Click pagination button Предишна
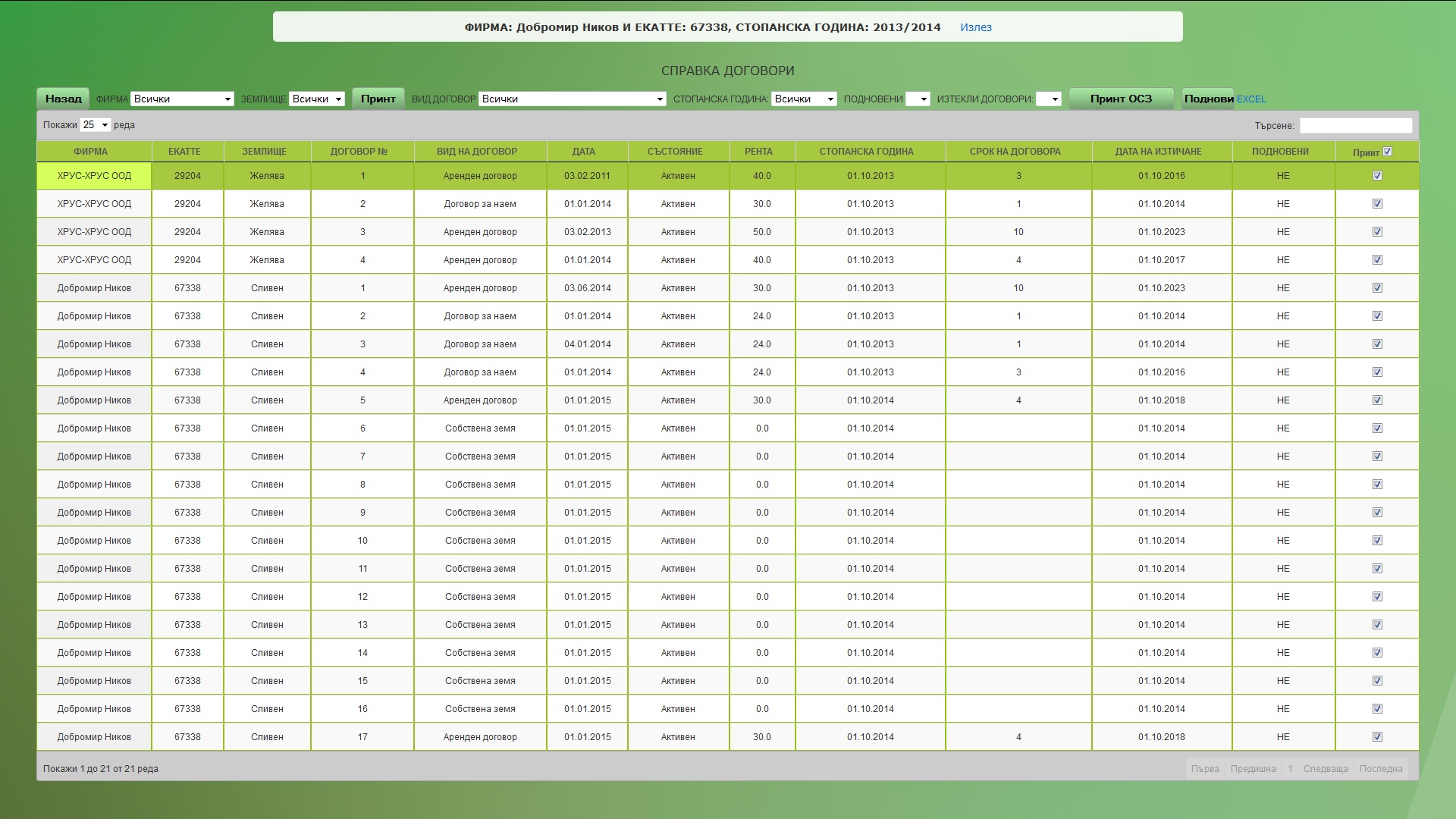 pos(1253,769)
